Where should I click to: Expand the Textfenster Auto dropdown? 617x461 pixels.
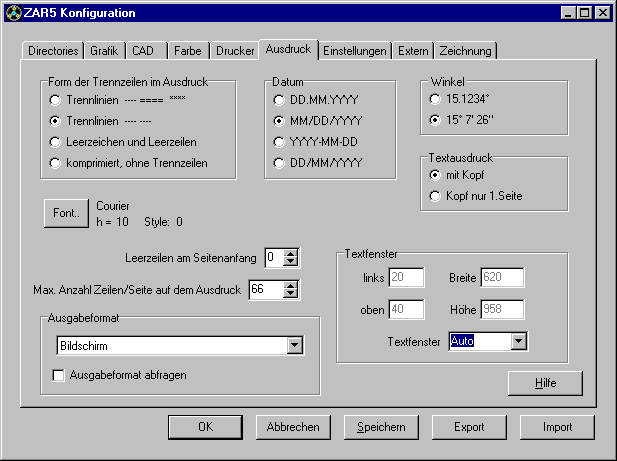click(517, 342)
